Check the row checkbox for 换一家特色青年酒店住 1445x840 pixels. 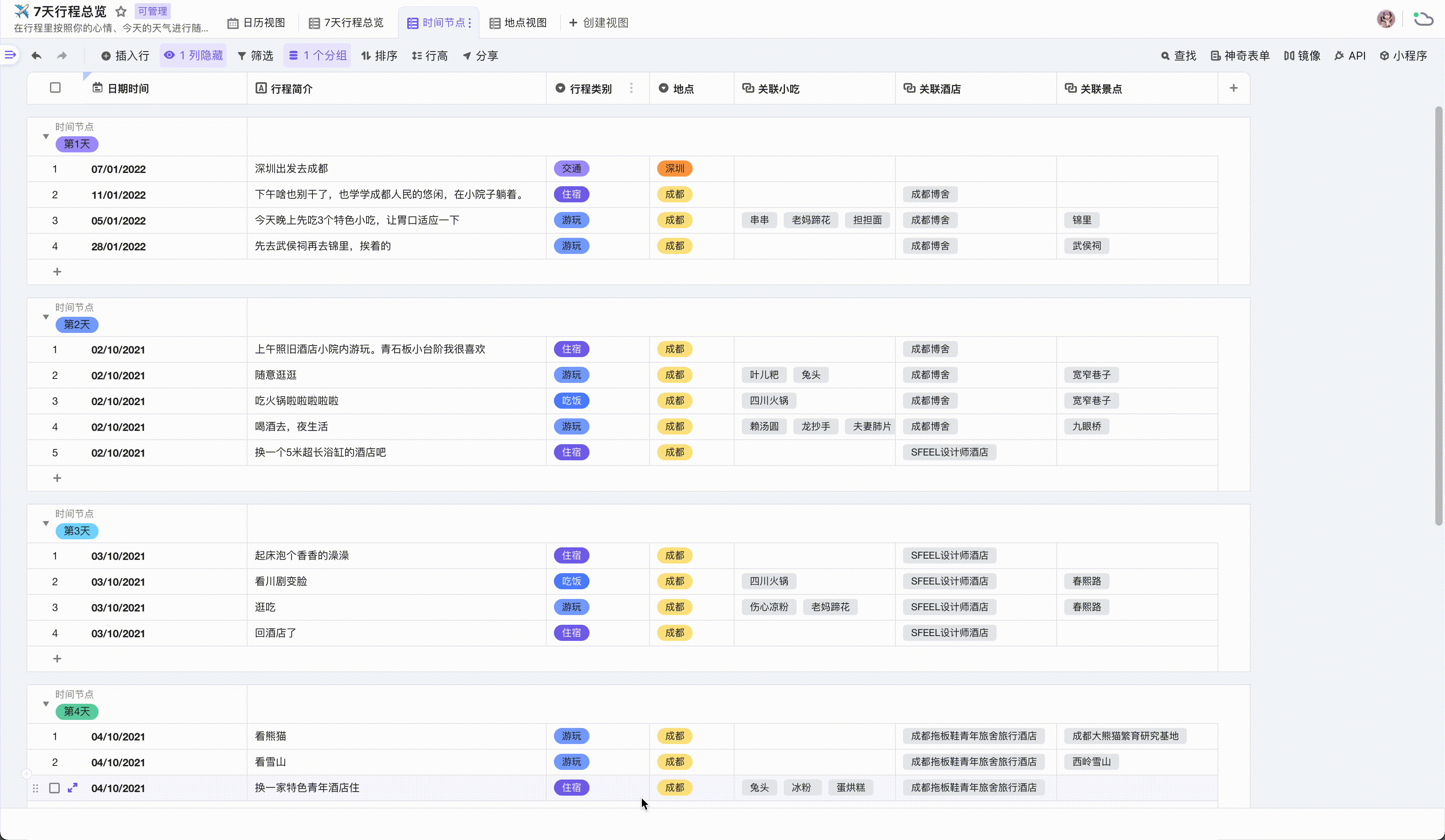54,788
